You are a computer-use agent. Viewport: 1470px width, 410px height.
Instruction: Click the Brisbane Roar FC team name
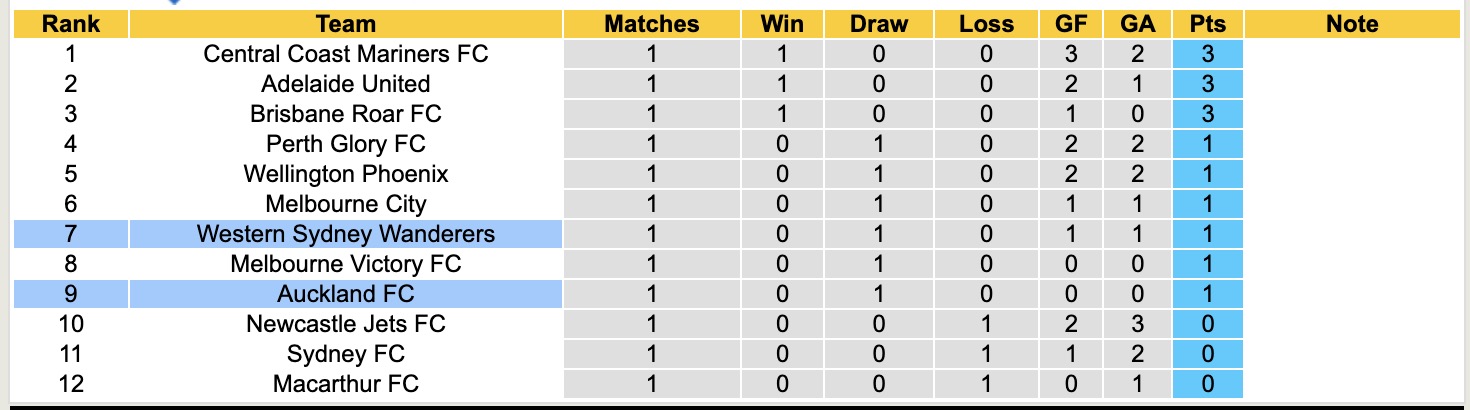click(x=345, y=114)
